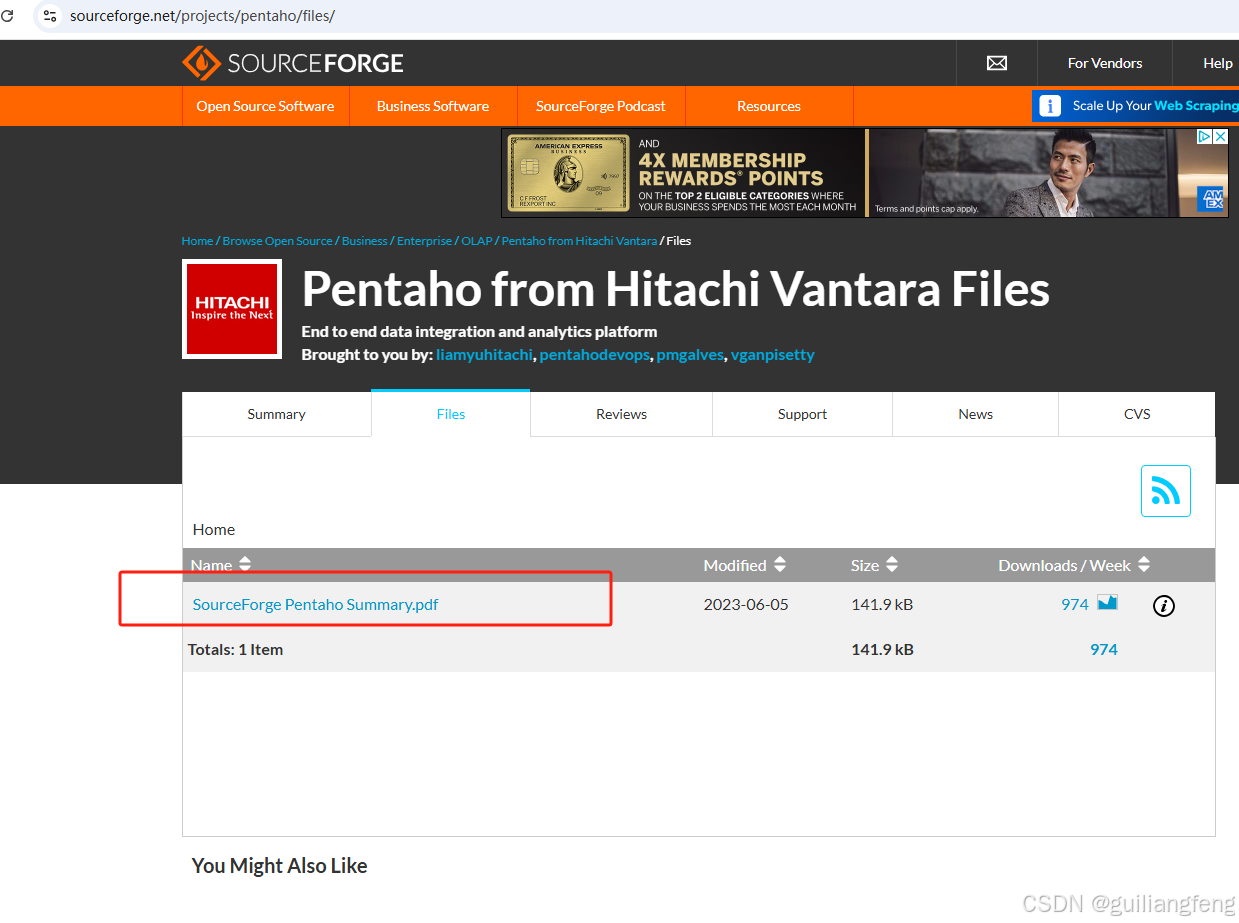
Task: Switch to the Summary tab
Action: pos(277,414)
